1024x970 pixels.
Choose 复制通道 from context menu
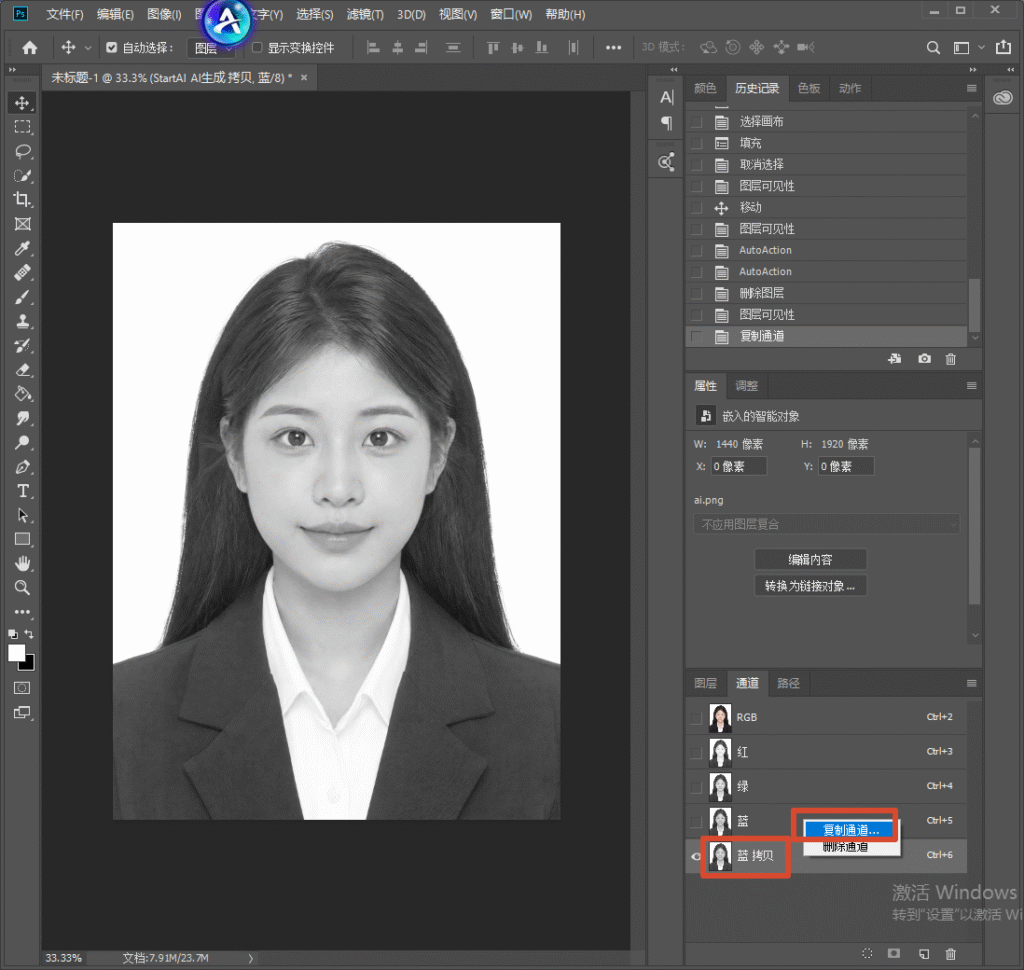click(x=850, y=830)
